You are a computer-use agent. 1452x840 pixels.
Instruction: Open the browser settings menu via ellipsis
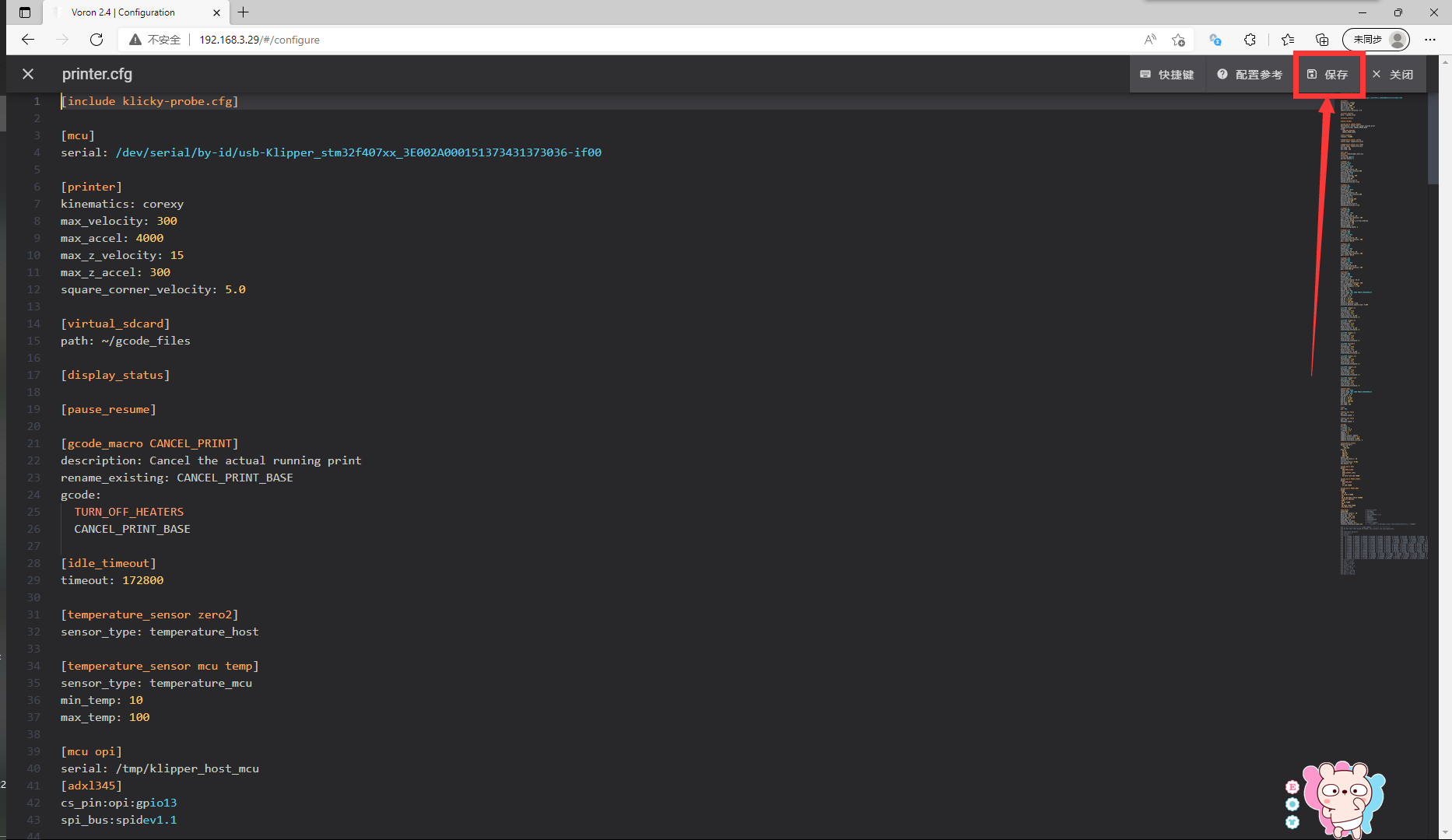(x=1430, y=40)
